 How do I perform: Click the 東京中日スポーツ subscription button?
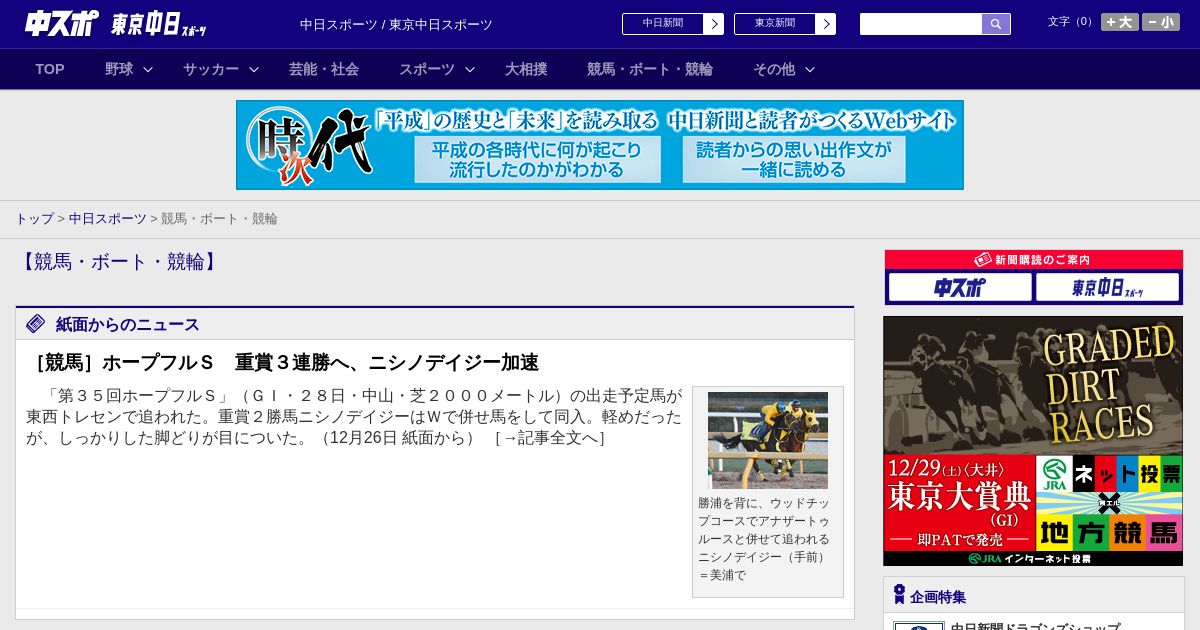[1107, 287]
